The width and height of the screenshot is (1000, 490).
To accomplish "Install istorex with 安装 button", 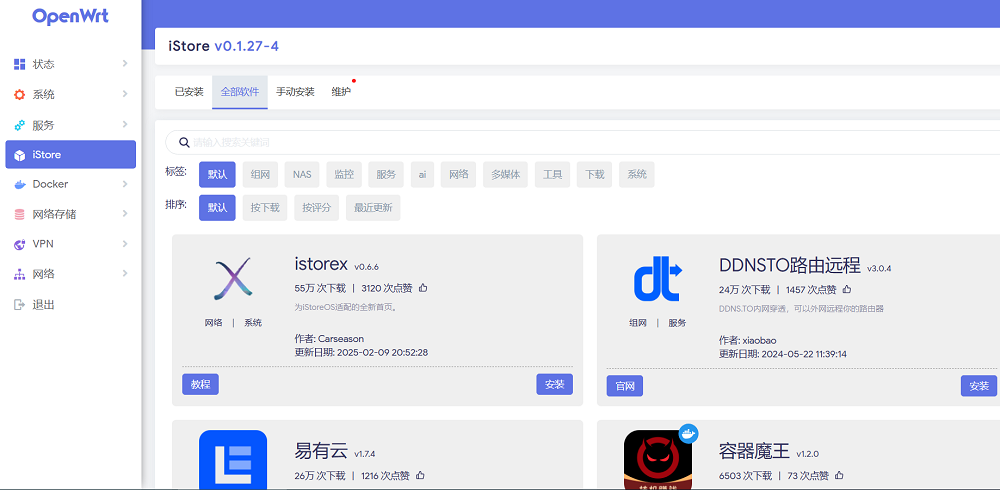I will click(554, 384).
